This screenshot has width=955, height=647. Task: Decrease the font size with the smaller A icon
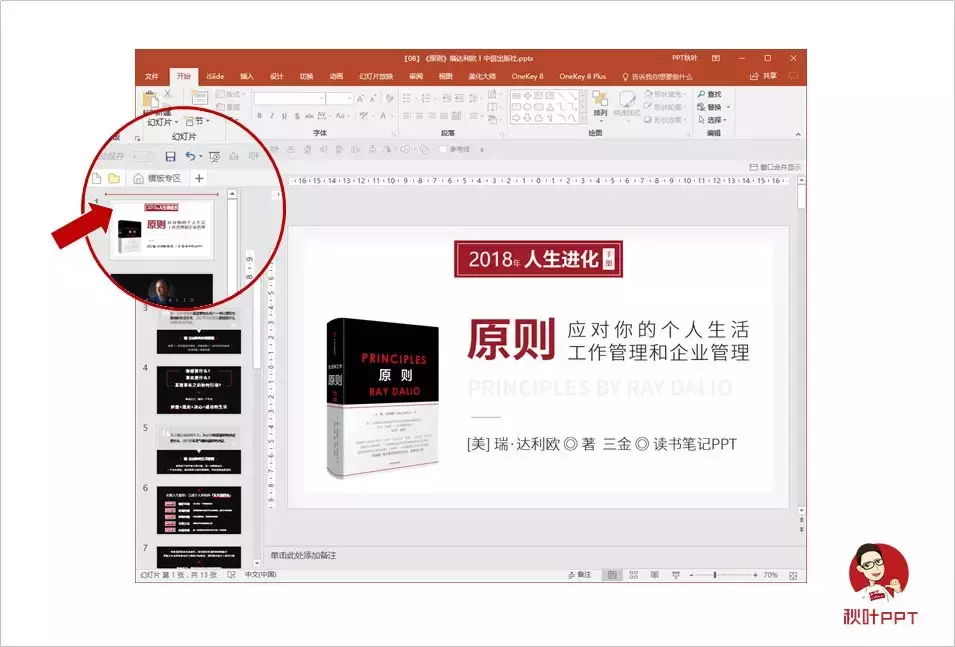tap(373, 99)
